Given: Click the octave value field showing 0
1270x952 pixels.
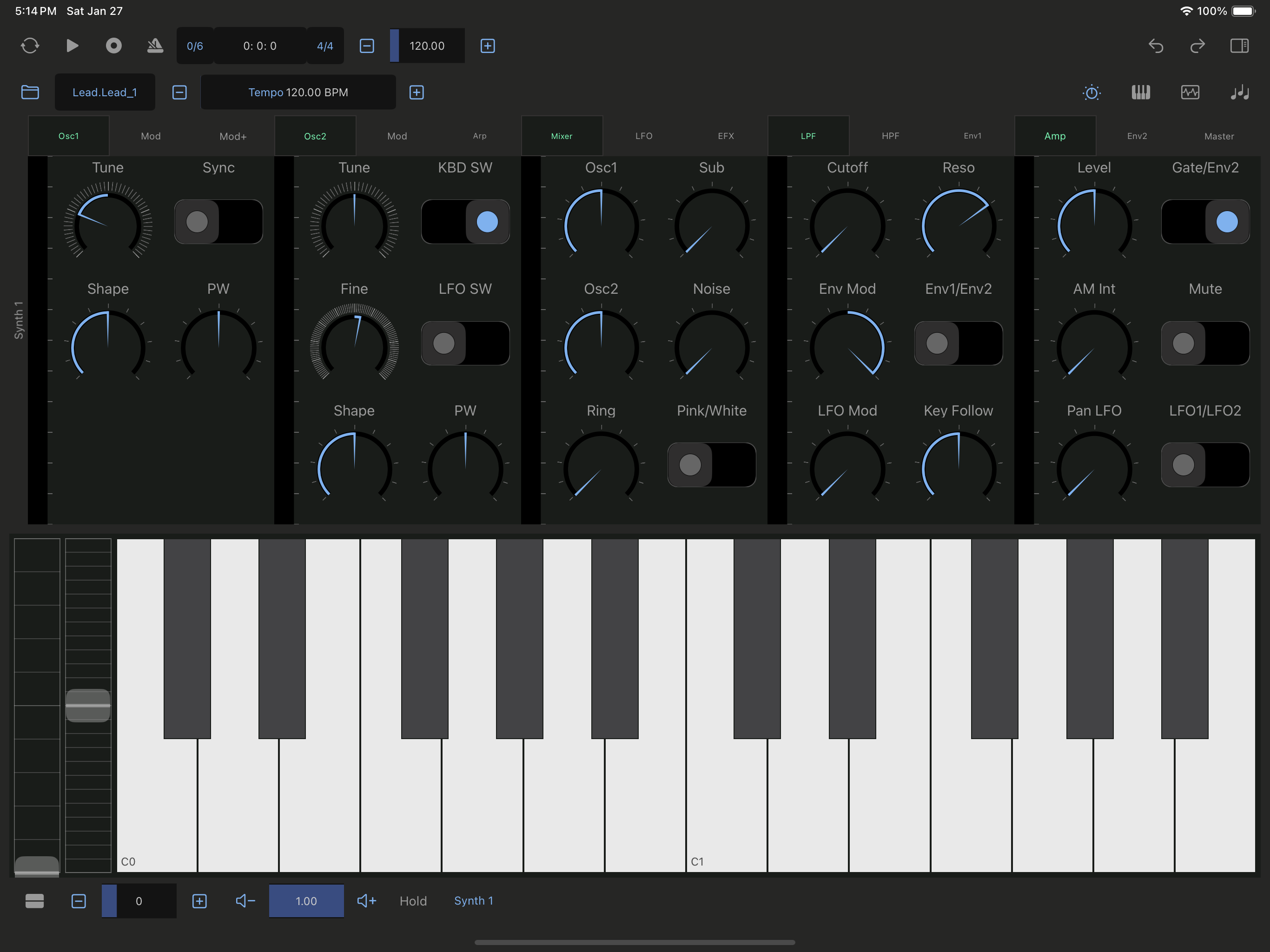Looking at the screenshot, I should pos(139,901).
